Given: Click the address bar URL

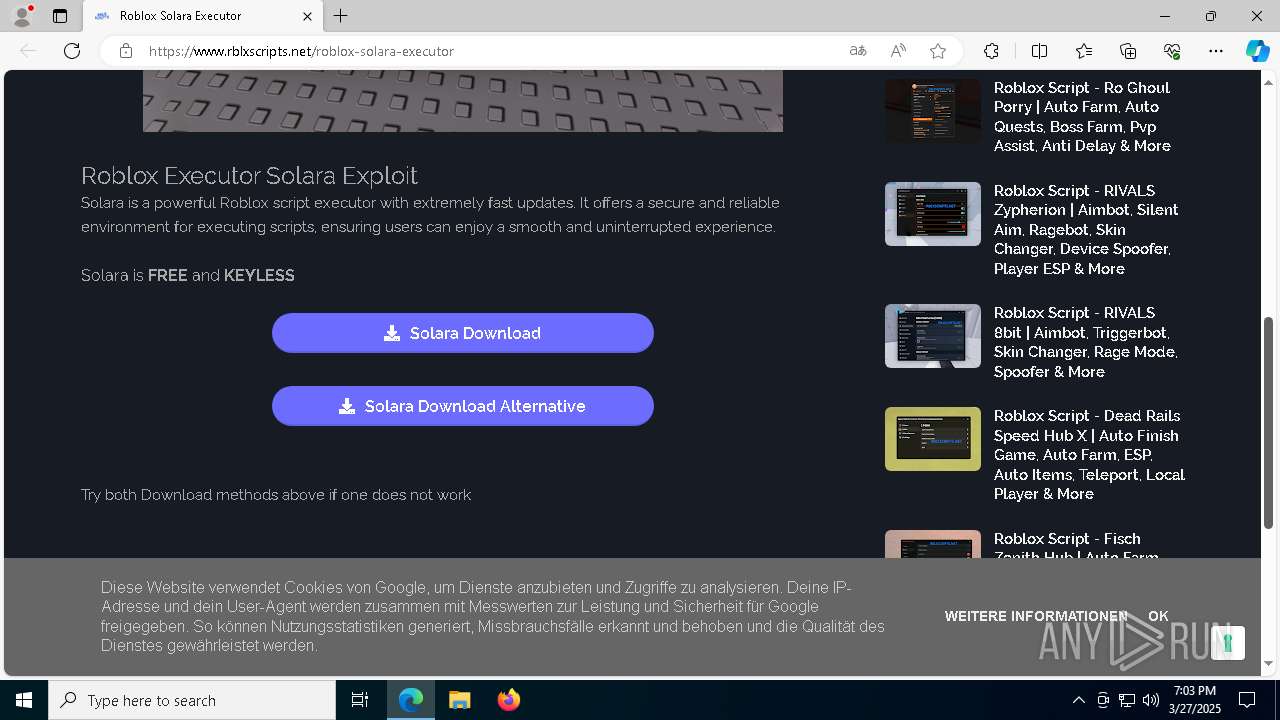Looking at the screenshot, I should pos(301,51).
